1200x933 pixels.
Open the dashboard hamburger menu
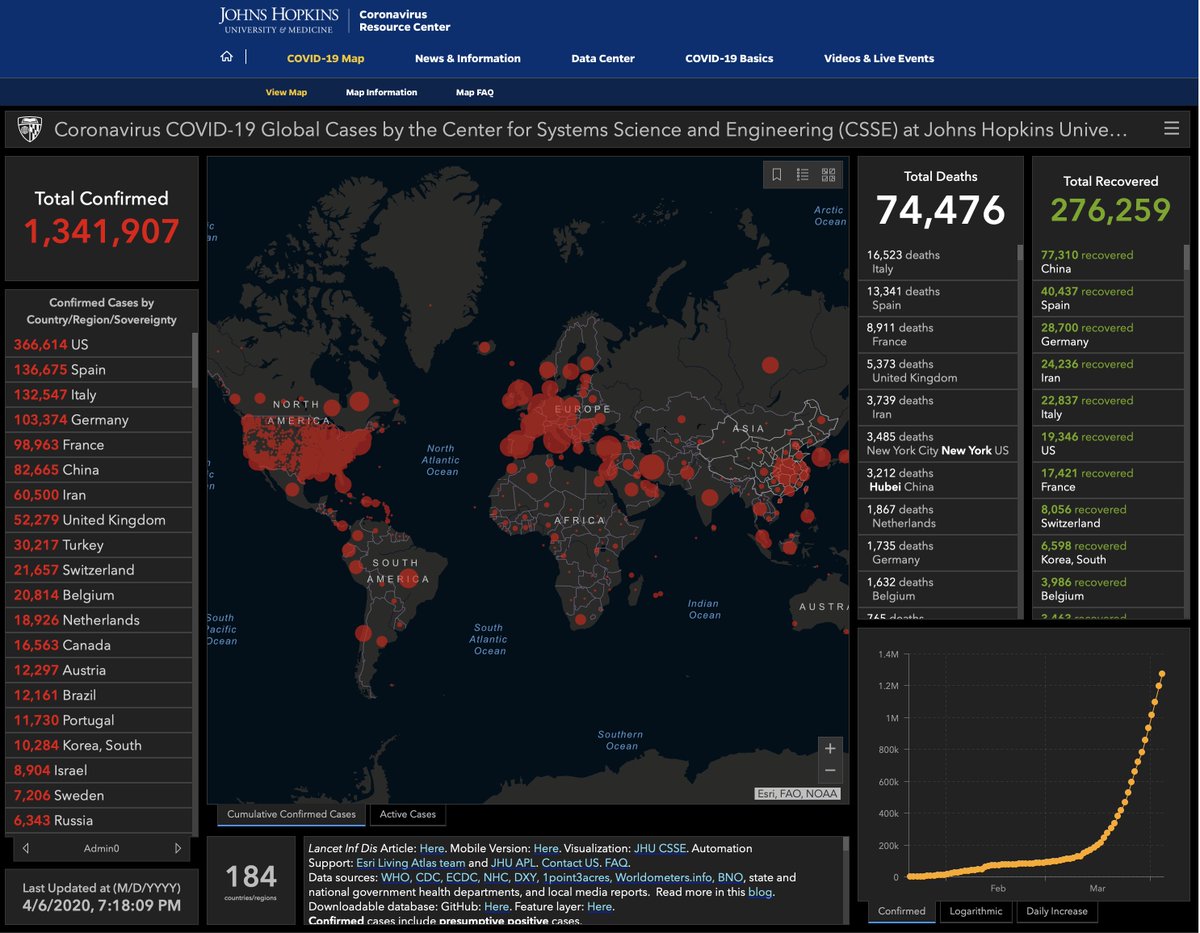[1171, 129]
